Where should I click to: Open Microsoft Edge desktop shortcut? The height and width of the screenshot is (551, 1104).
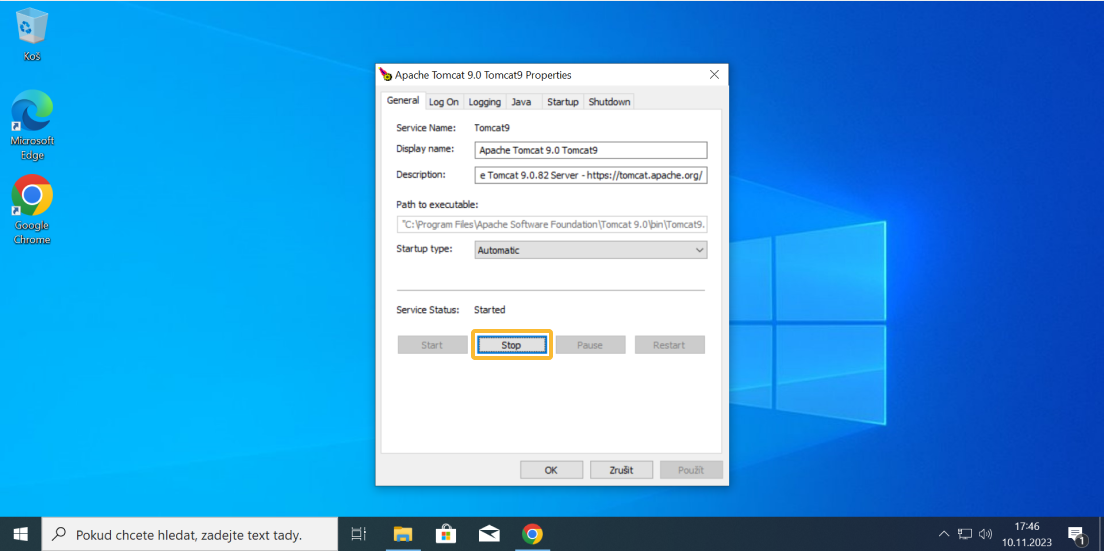[x=32, y=125]
